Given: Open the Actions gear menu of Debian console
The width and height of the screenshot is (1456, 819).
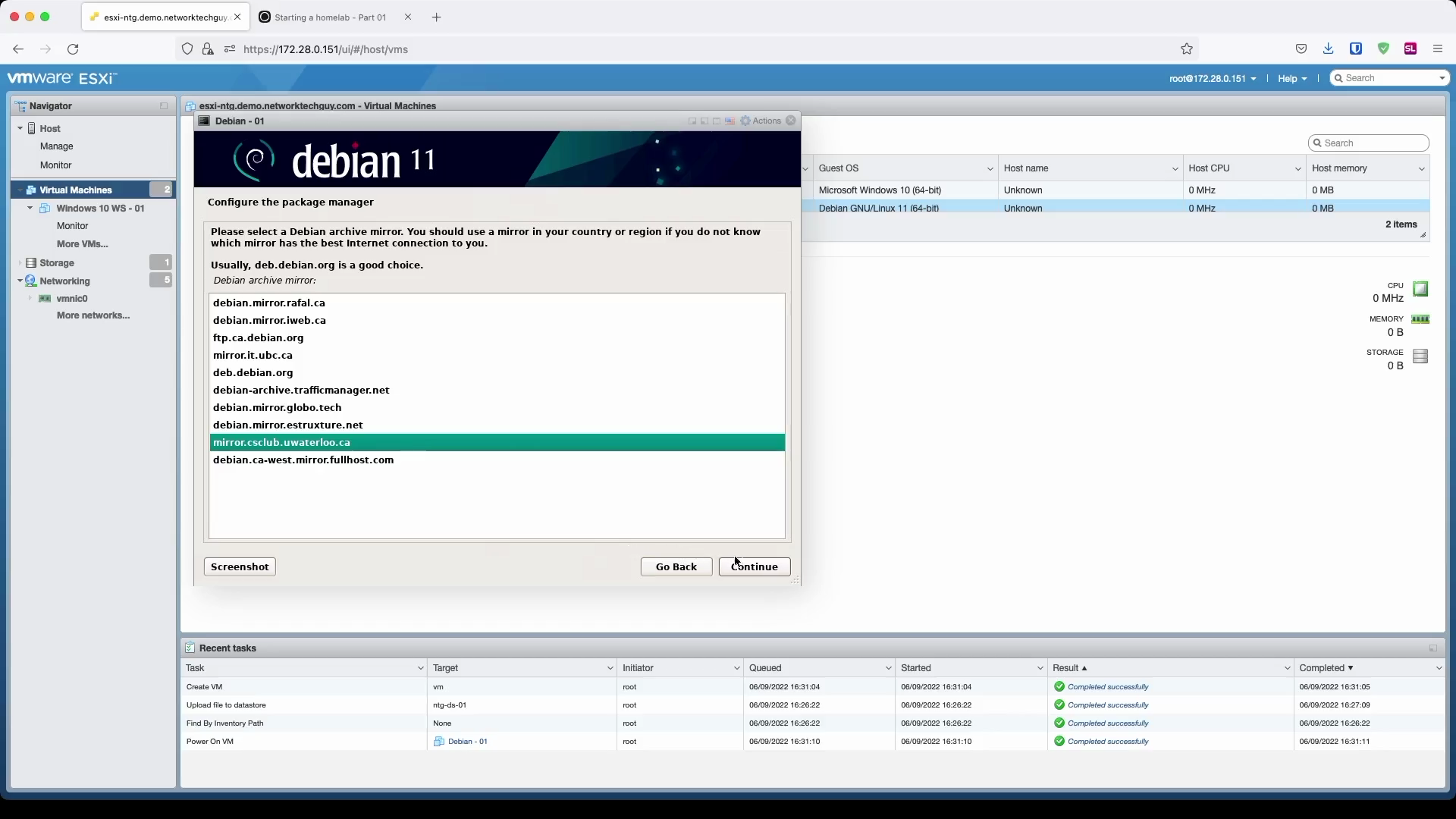Looking at the screenshot, I should pos(761,121).
